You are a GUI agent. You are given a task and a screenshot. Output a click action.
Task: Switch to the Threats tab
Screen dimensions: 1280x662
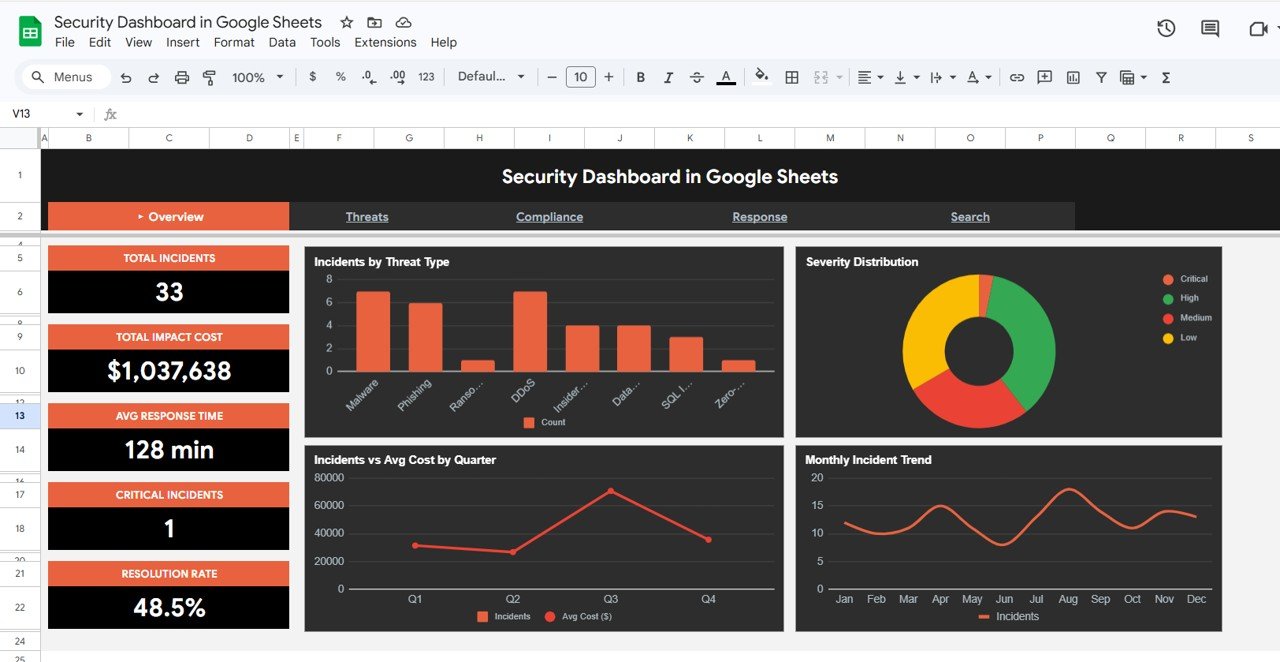click(367, 216)
